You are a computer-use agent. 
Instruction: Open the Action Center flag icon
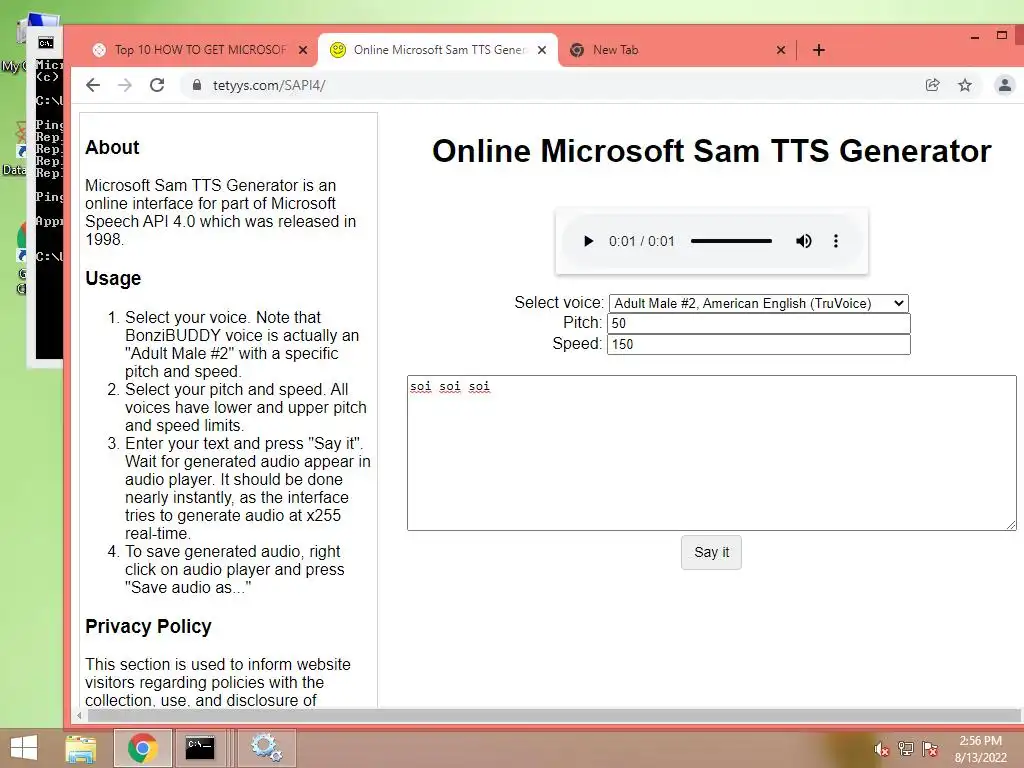pyautogui.click(x=930, y=749)
